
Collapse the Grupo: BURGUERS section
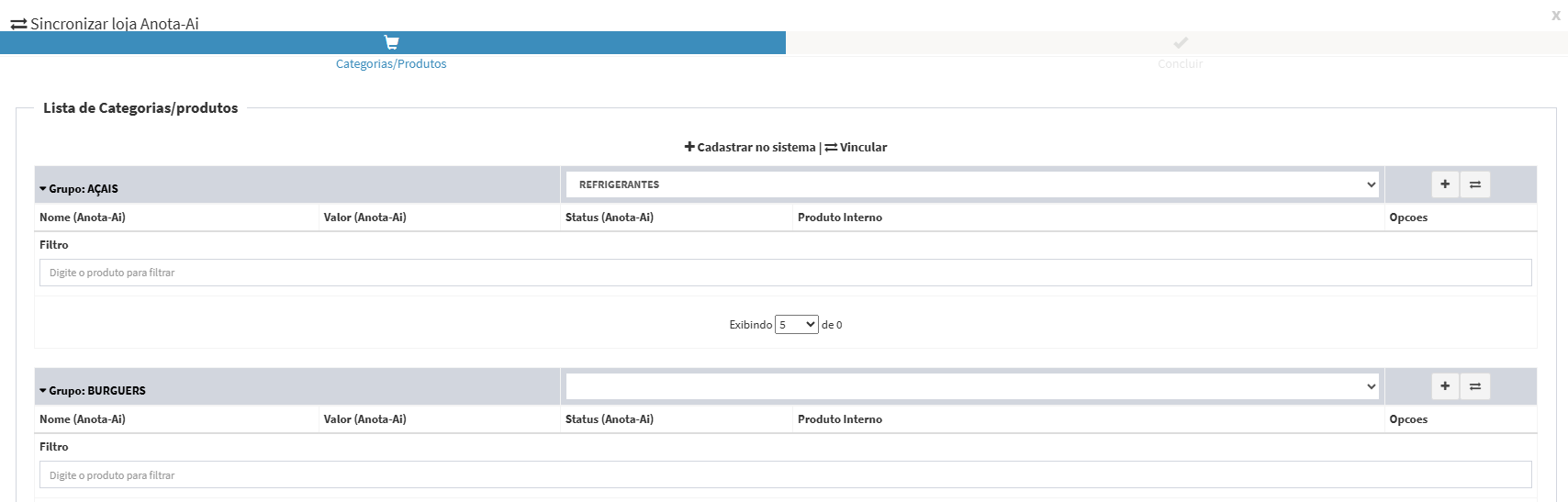43,391
